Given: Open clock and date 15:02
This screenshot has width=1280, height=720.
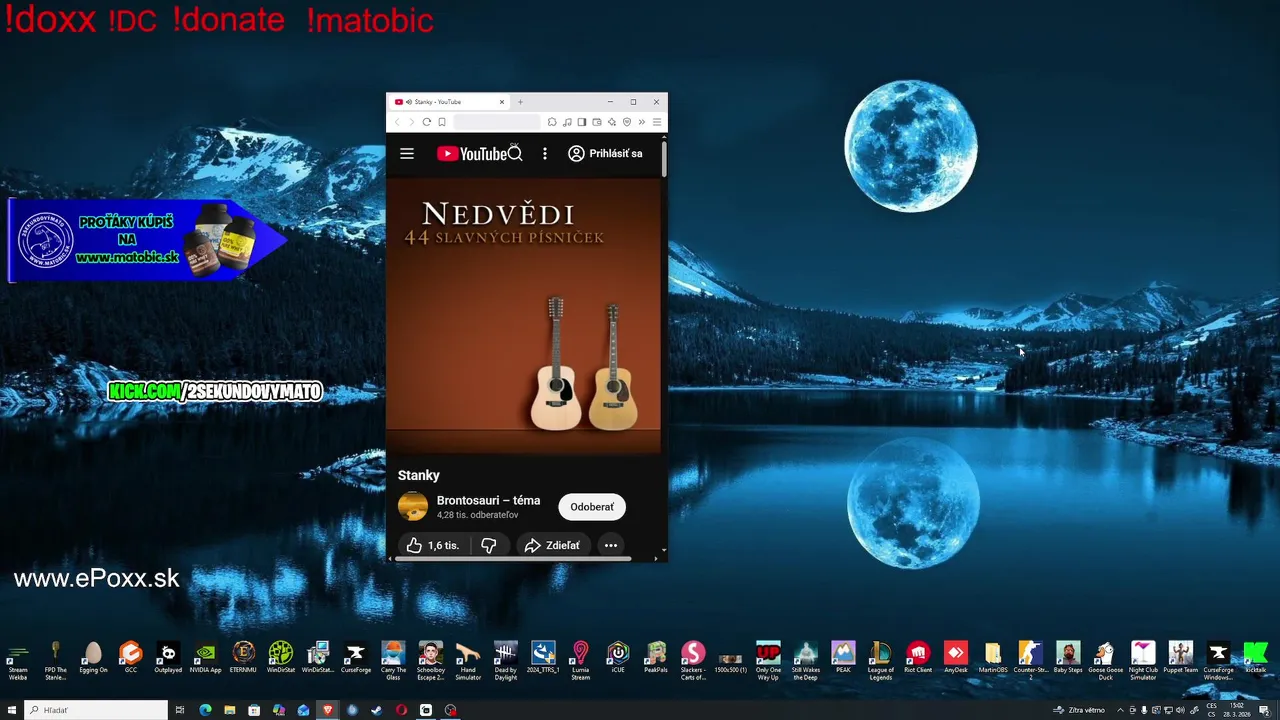Looking at the screenshot, I should point(1238,710).
